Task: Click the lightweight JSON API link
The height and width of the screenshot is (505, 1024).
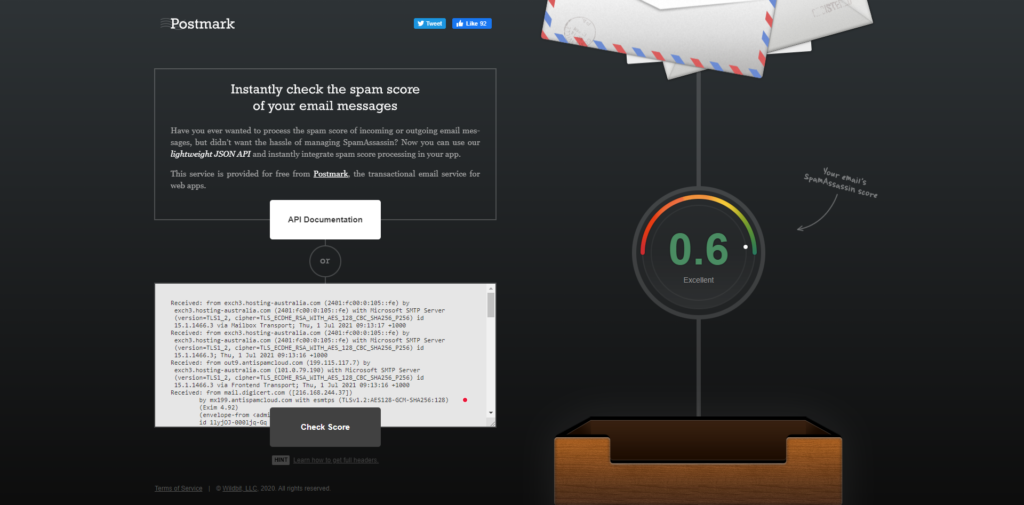Action: pyautogui.click(x=210, y=154)
